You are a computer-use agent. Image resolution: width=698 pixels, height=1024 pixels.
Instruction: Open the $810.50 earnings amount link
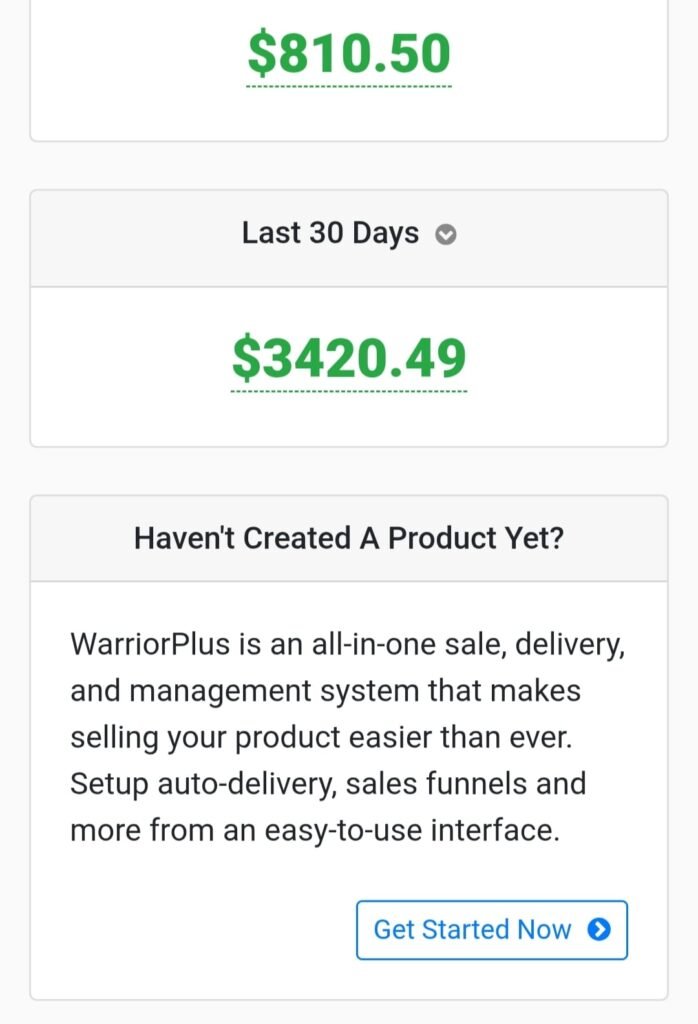tap(349, 53)
